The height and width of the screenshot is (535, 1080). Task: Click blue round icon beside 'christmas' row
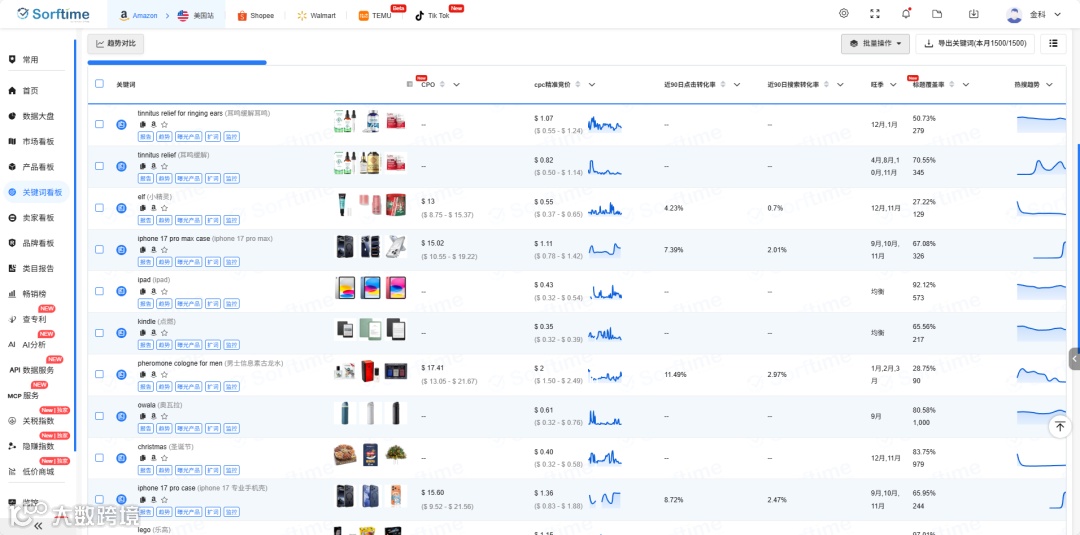pos(121,458)
